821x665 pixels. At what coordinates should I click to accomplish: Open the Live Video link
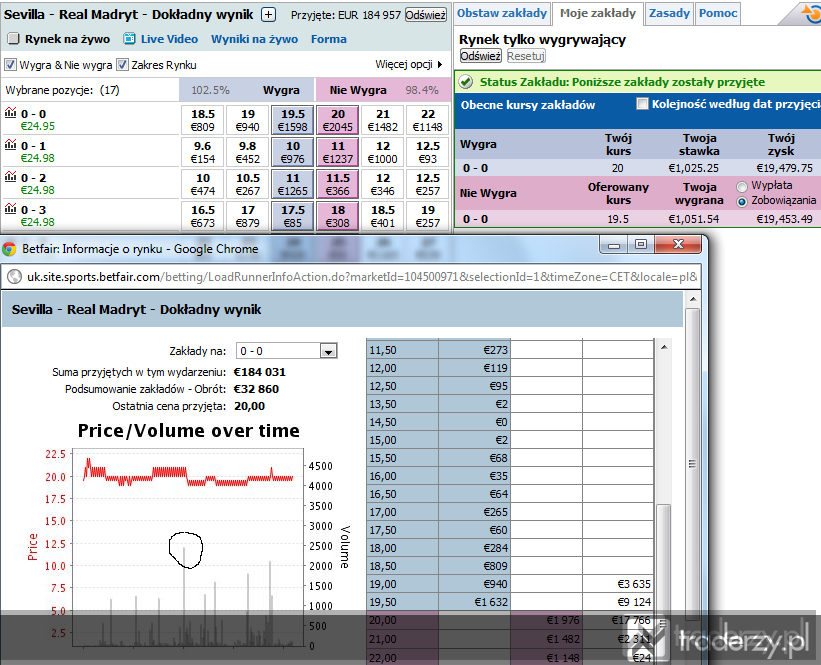click(x=169, y=39)
